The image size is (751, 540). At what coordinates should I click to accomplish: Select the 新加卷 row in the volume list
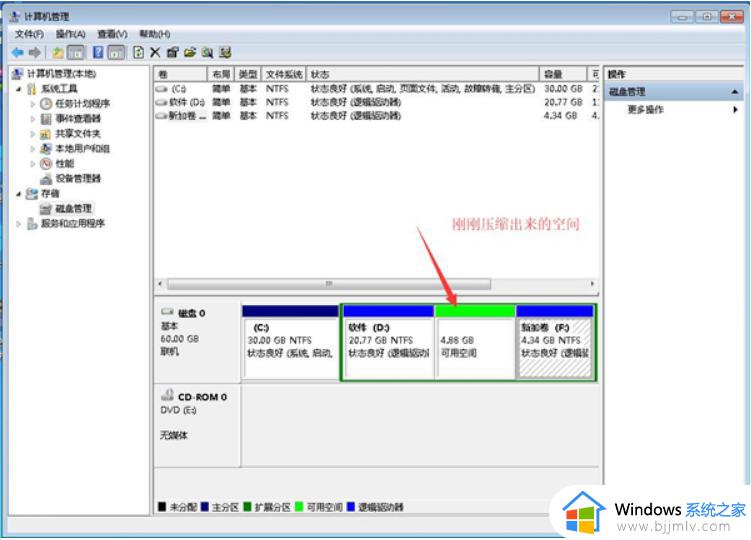tap(377, 115)
